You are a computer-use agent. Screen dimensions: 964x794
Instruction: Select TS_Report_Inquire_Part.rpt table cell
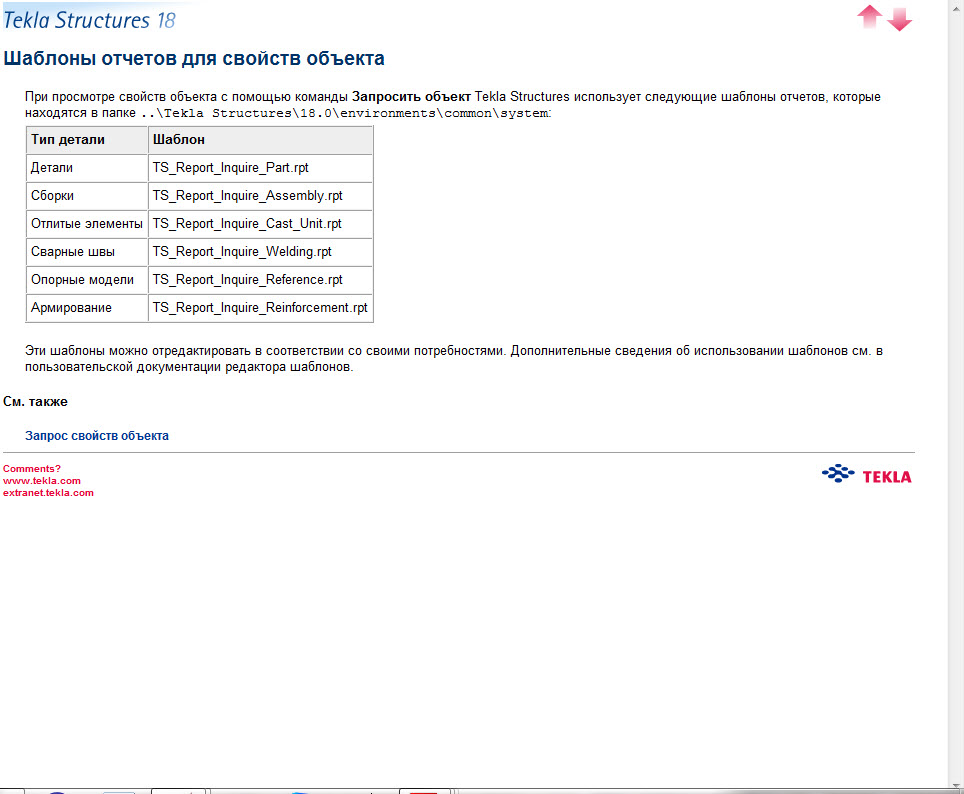pos(260,168)
